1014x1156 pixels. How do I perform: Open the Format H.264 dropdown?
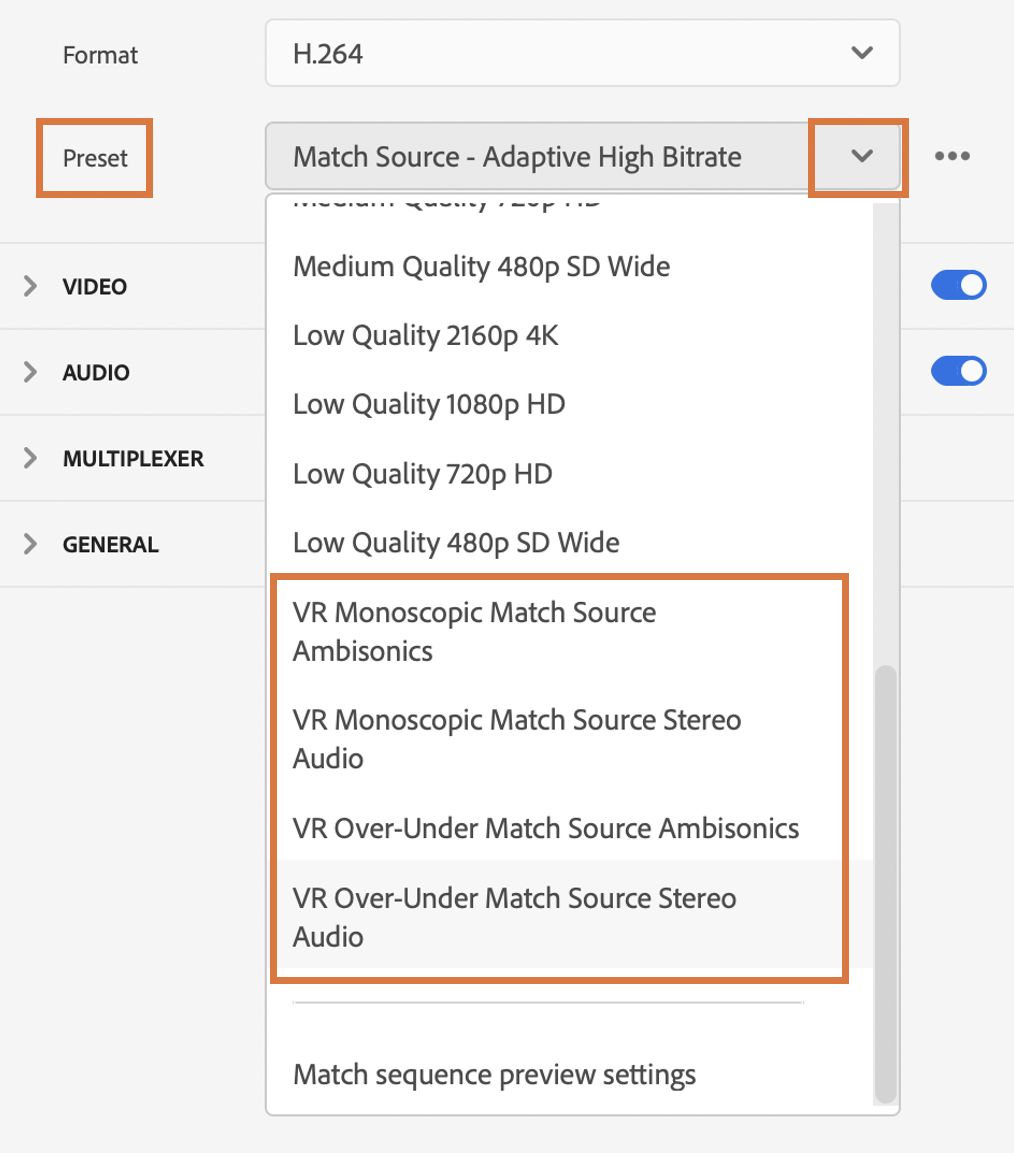tap(582, 53)
